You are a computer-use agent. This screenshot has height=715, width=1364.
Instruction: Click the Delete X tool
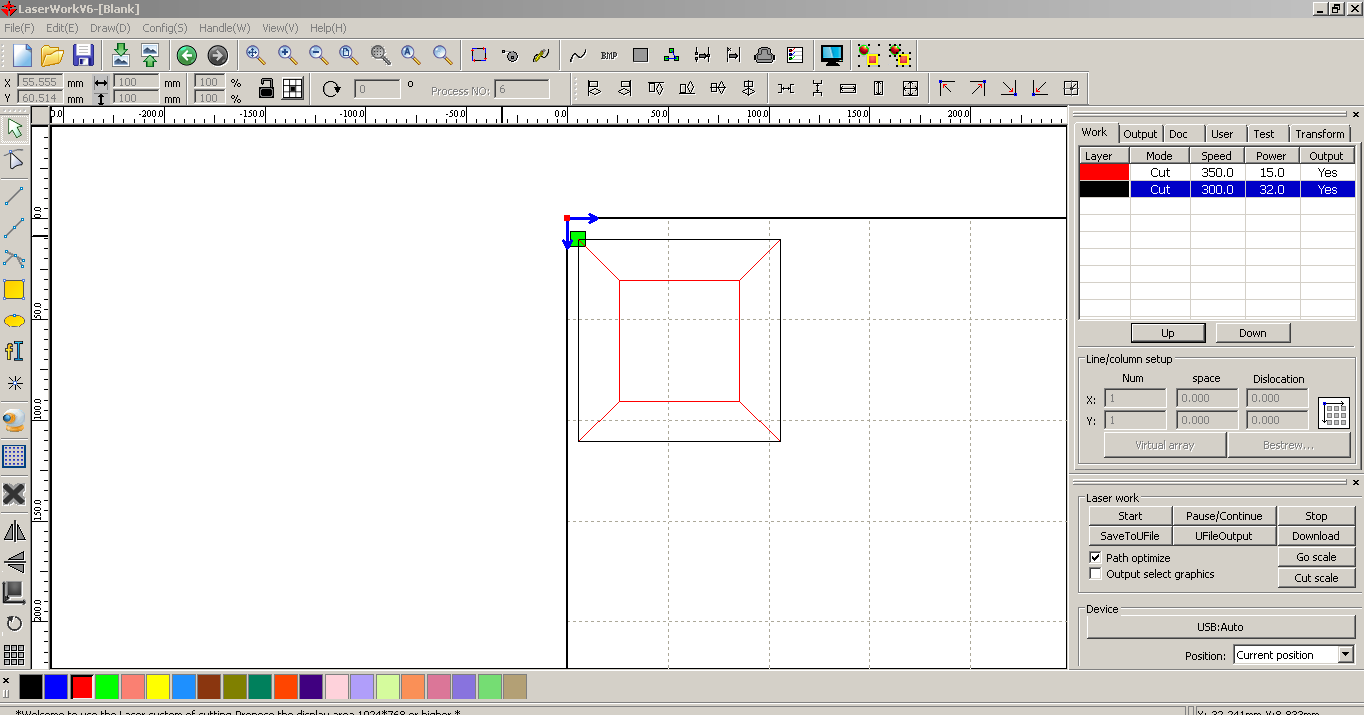14,493
